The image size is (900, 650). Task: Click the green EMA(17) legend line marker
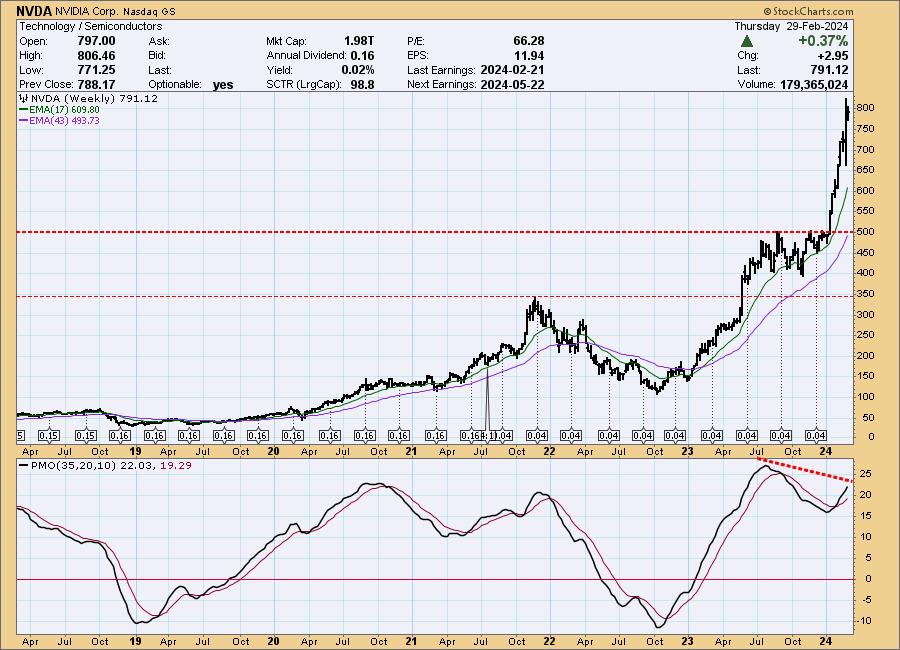pos(22,110)
